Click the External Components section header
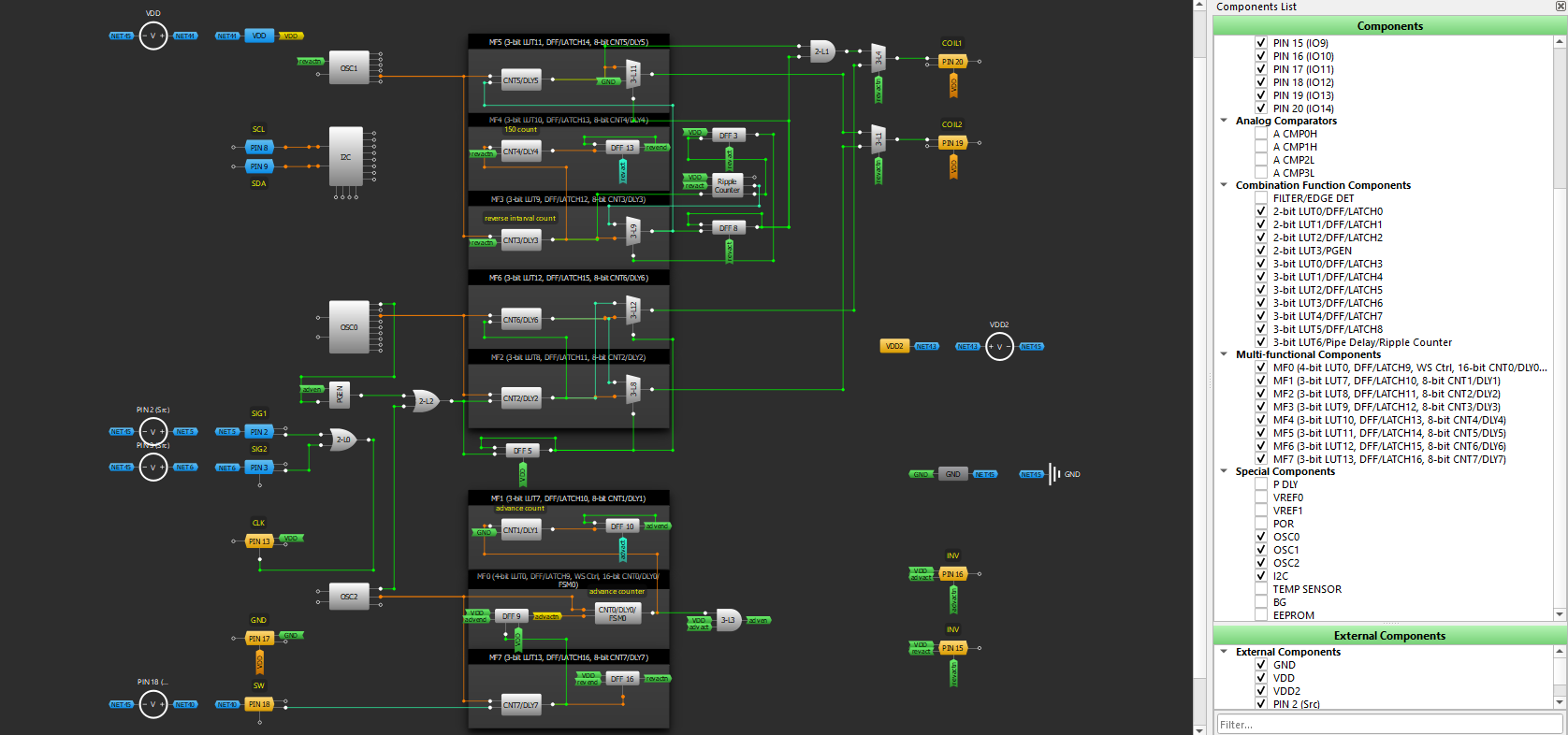The width and height of the screenshot is (1568, 735). click(x=1389, y=636)
